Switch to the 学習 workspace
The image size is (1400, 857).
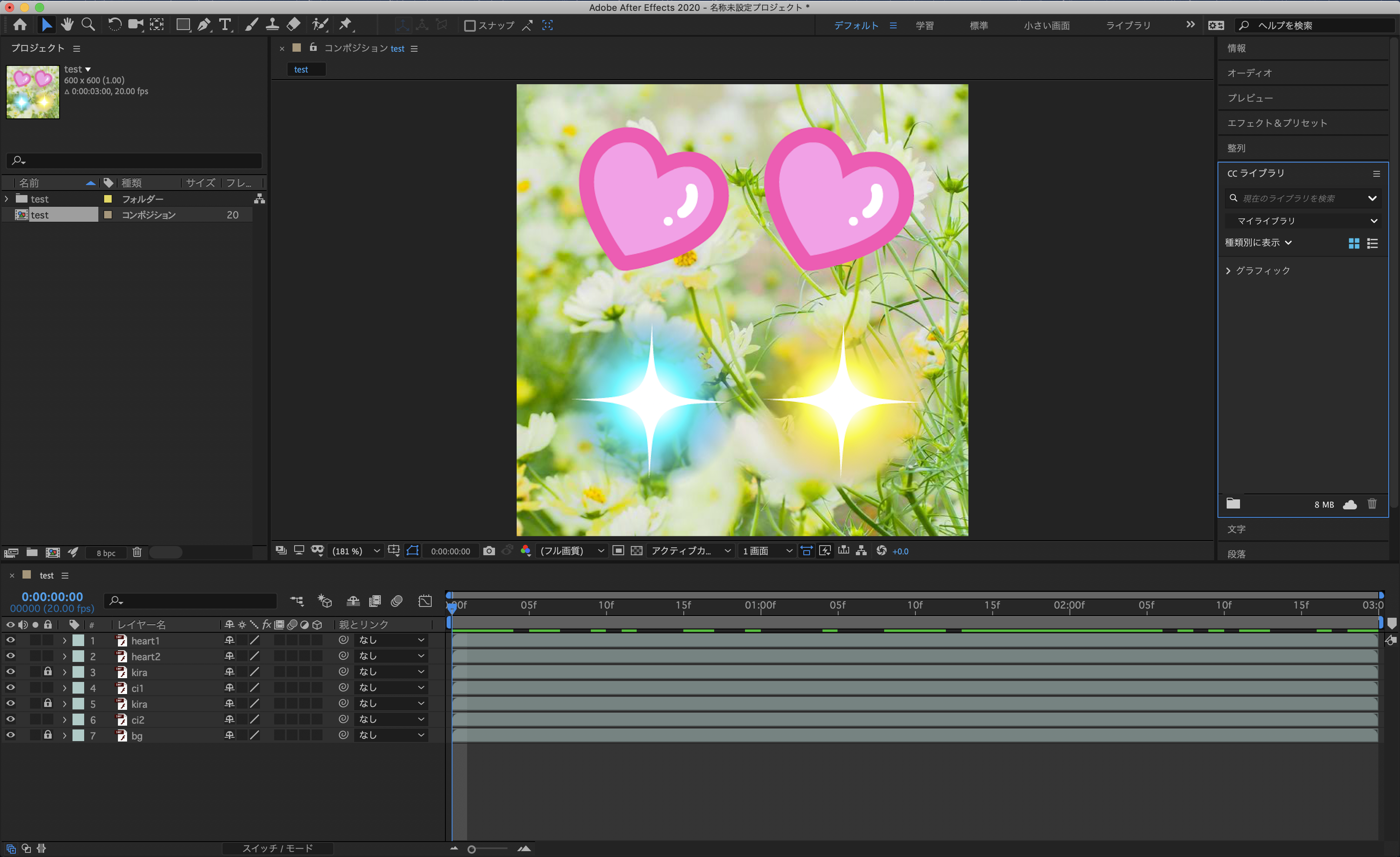coord(925,25)
